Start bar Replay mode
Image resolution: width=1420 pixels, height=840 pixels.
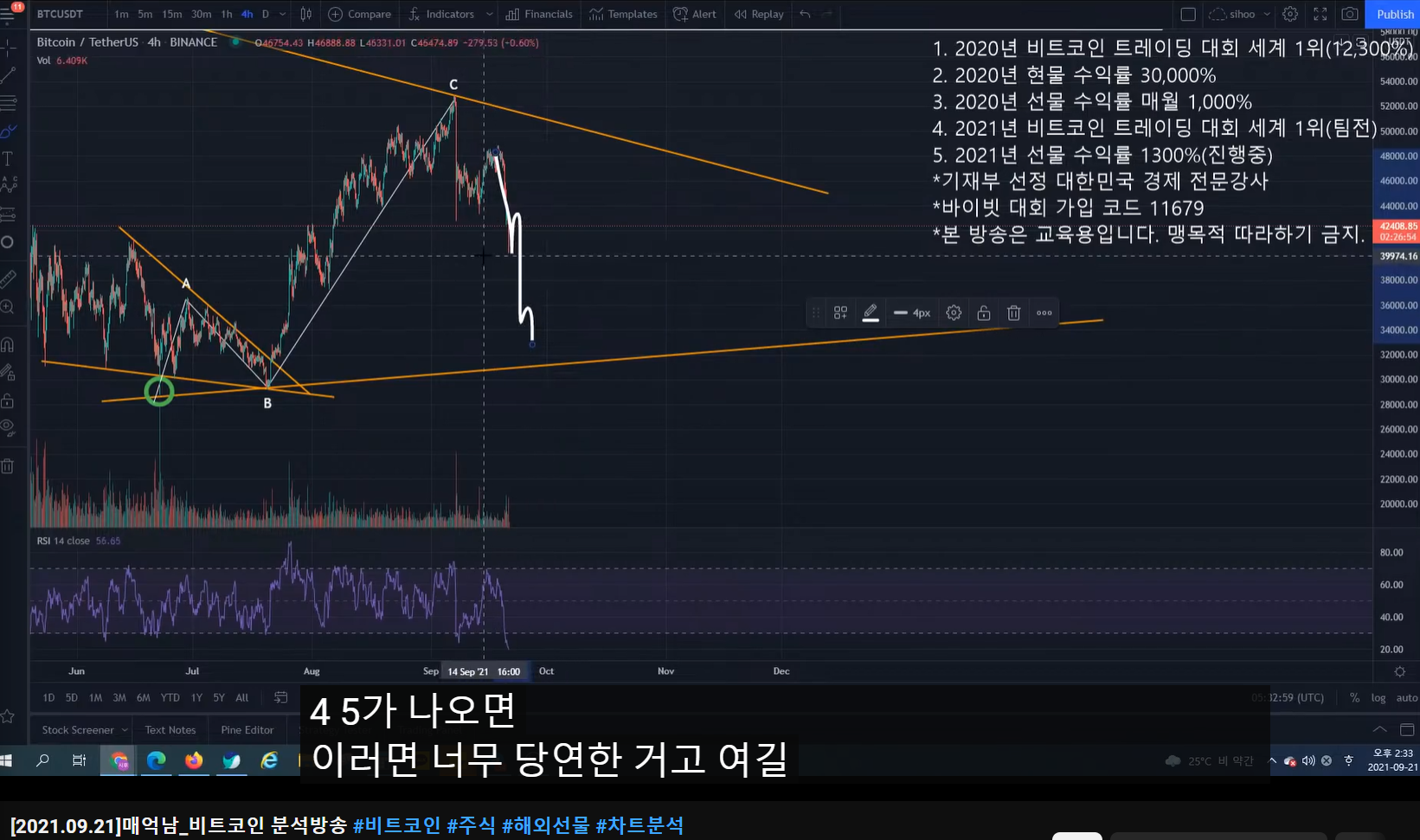point(759,14)
